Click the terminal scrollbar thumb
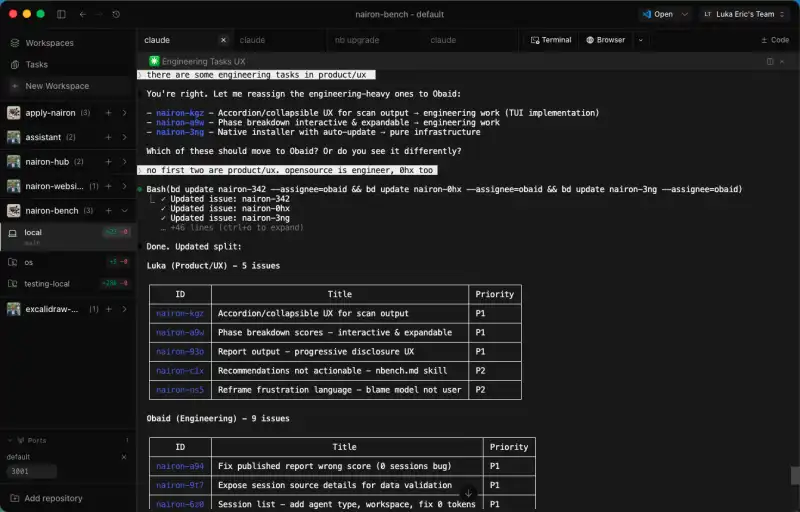 click(795, 475)
